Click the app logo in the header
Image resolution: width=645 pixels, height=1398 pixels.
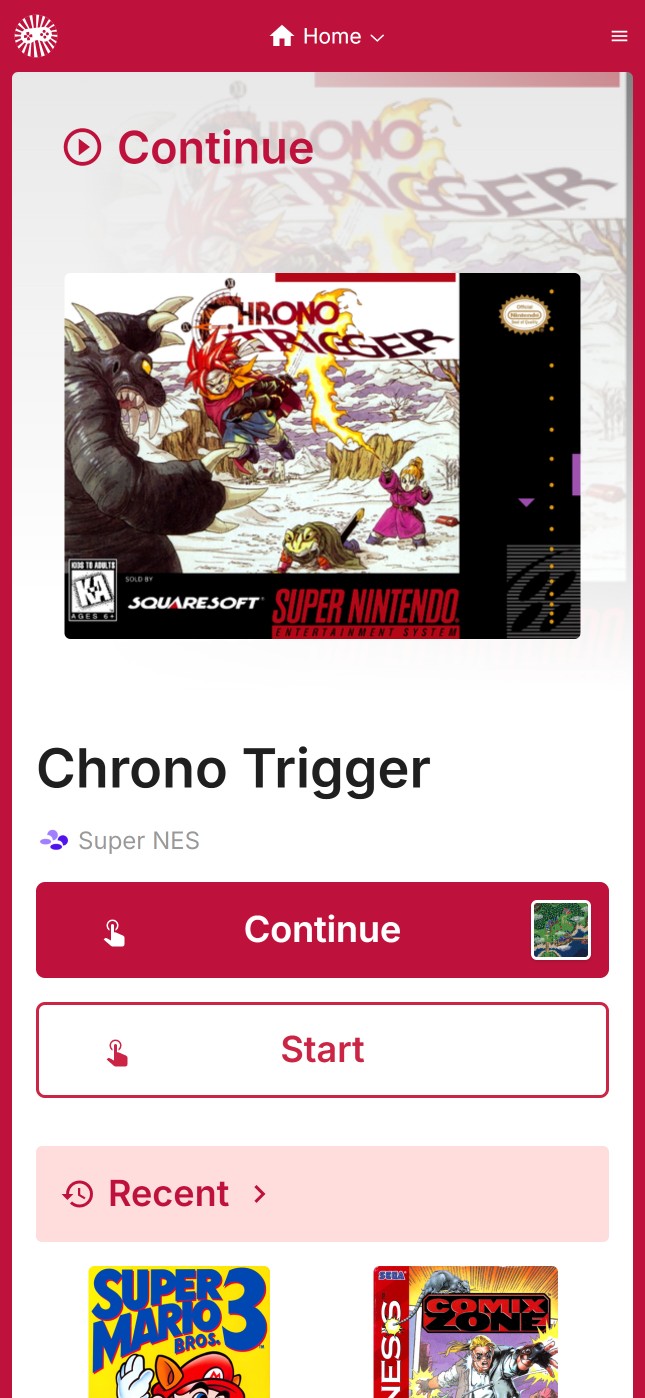click(x=36, y=36)
